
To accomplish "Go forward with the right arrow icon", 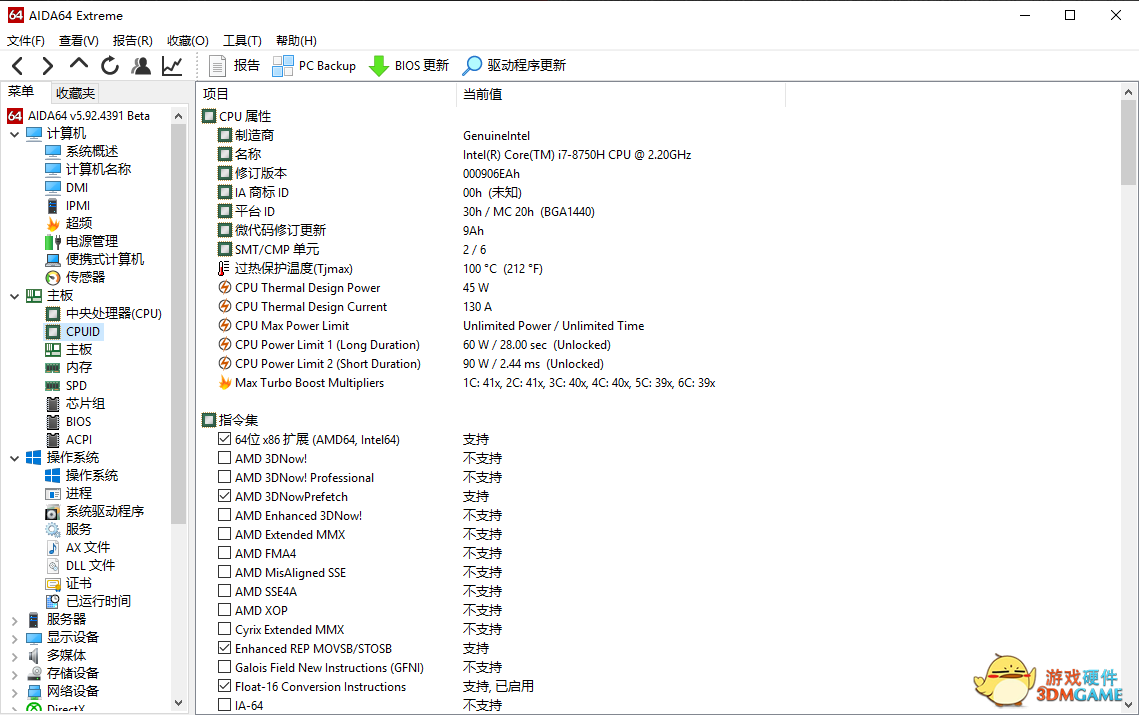I will [x=48, y=66].
